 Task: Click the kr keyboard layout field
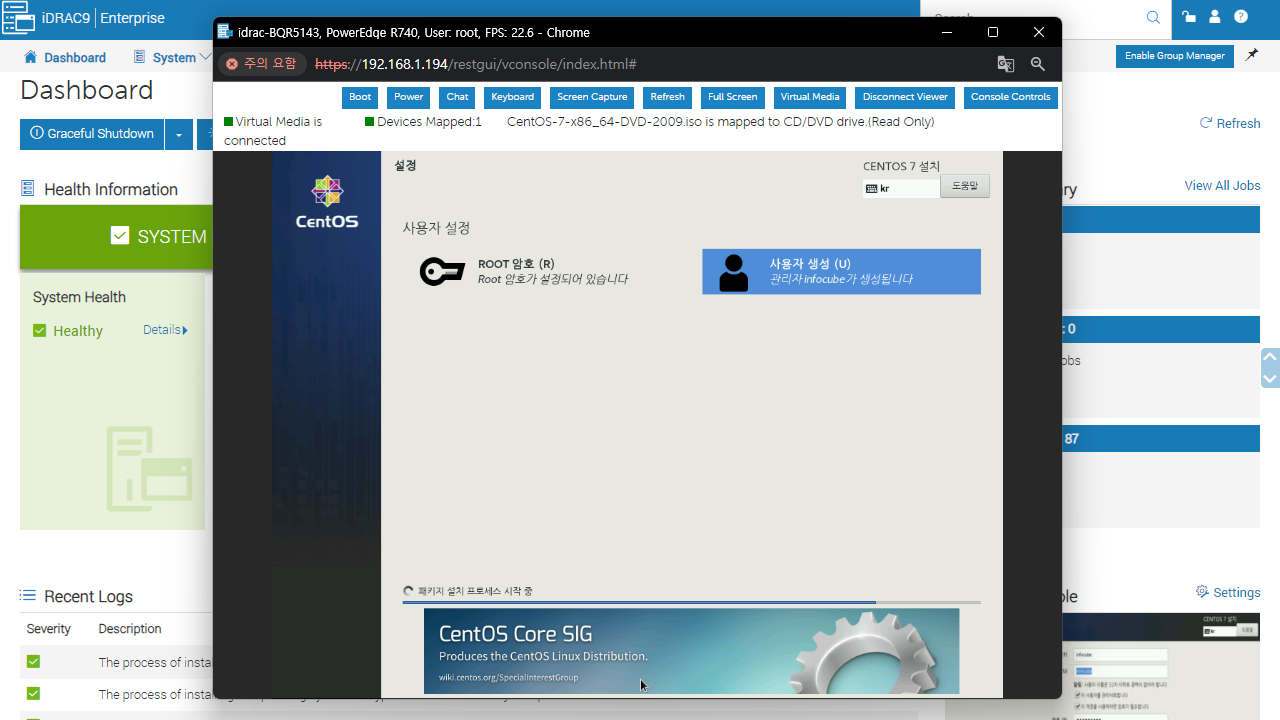(901, 188)
